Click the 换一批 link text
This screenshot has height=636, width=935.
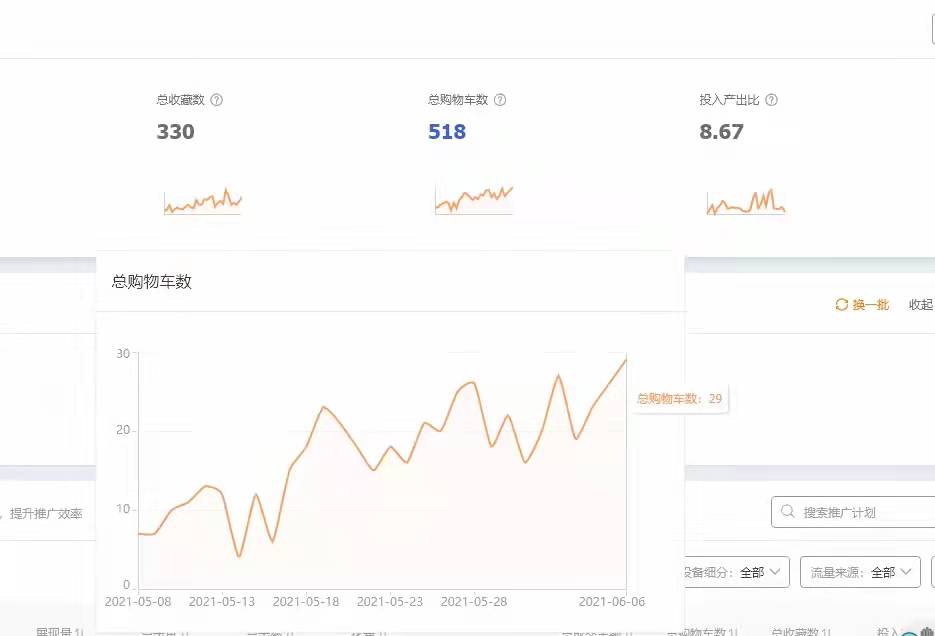coord(870,305)
